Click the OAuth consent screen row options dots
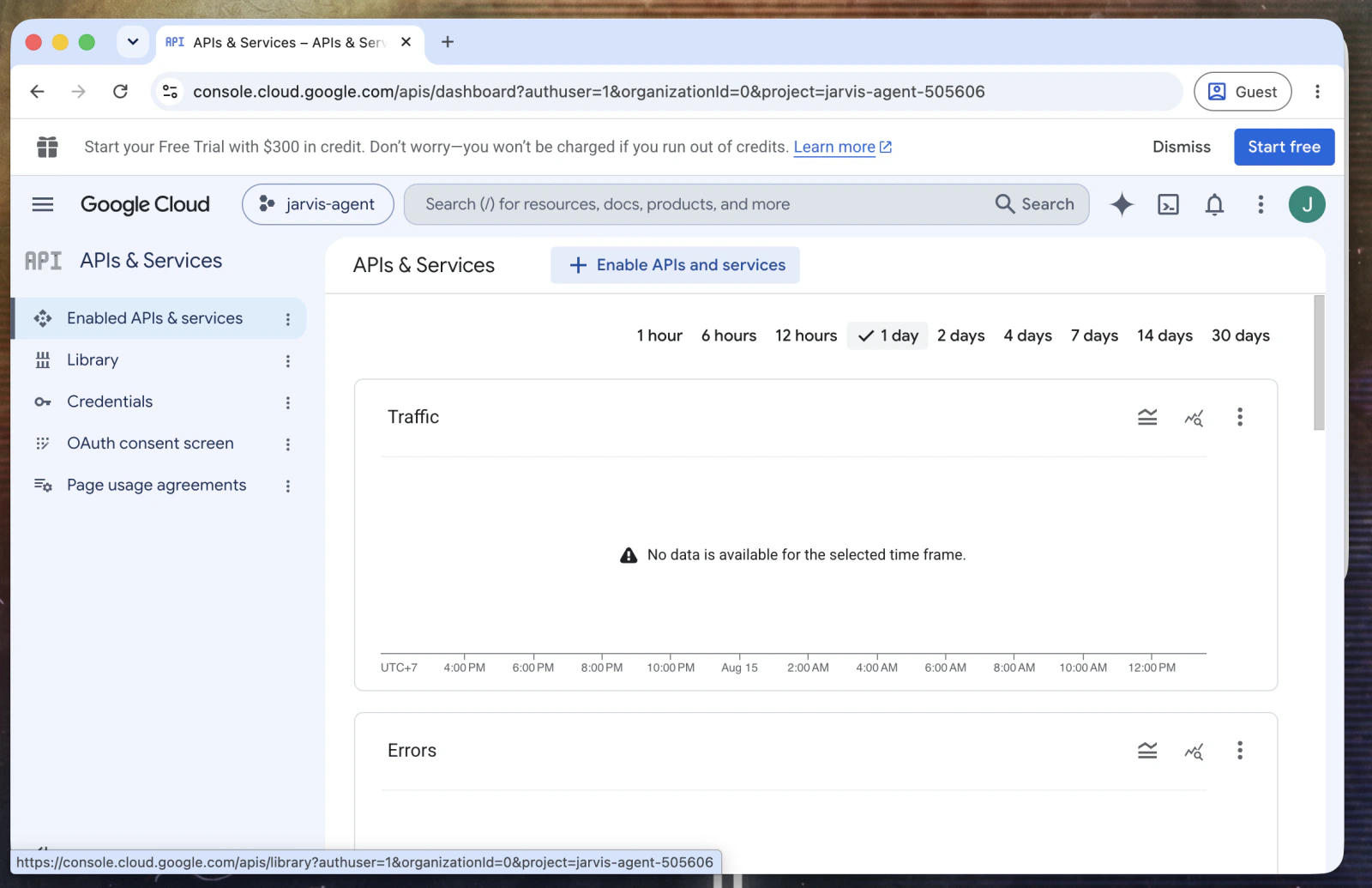The width and height of the screenshot is (1372, 888). [288, 444]
